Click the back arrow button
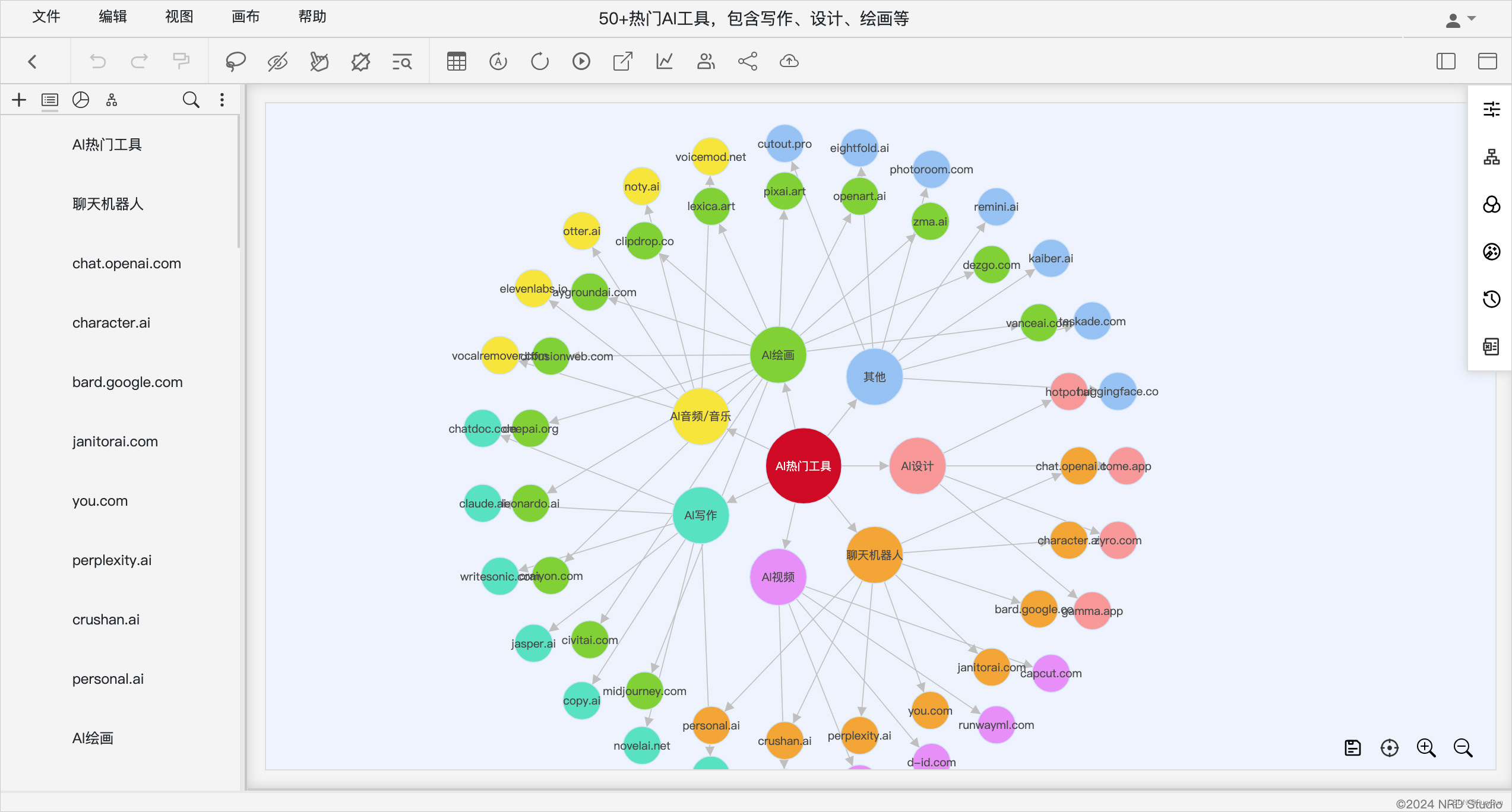 coord(33,61)
